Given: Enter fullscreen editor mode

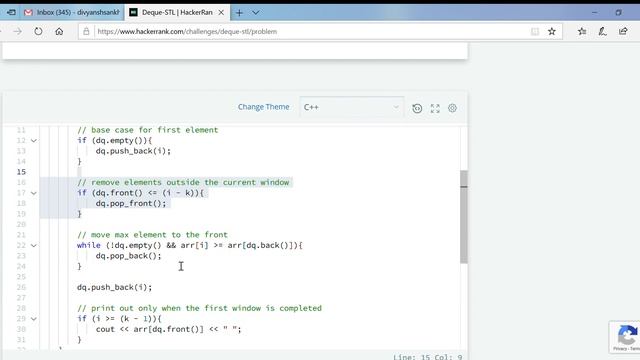Looking at the screenshot, I should (435, 108).
